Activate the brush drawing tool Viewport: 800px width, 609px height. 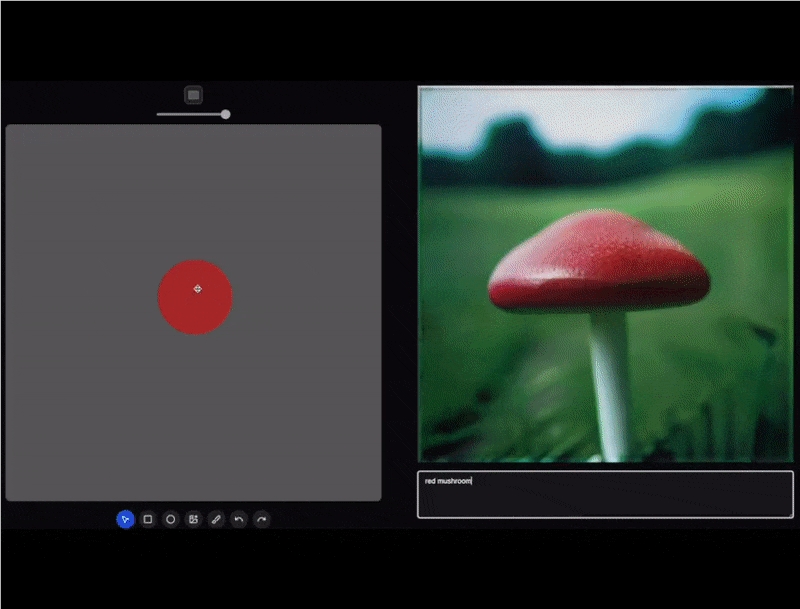[216, 519]
